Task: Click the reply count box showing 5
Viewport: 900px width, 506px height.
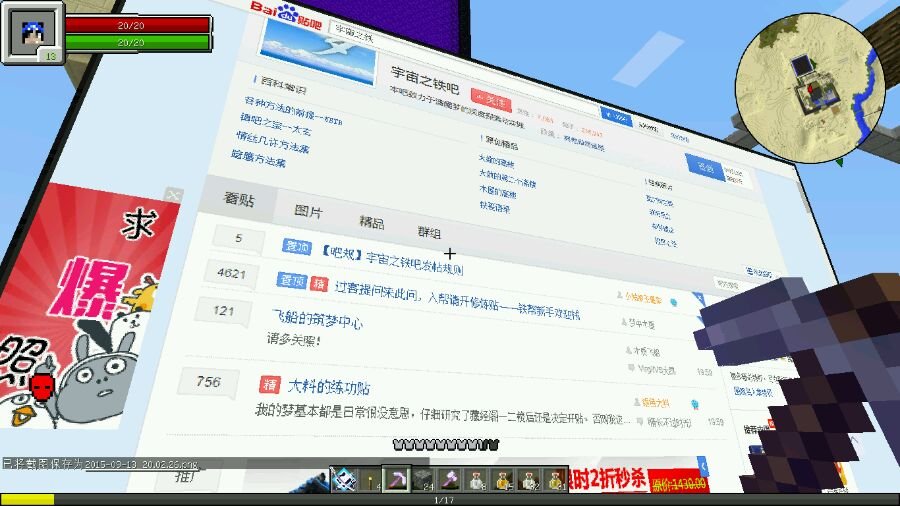Action: point(239,238)
